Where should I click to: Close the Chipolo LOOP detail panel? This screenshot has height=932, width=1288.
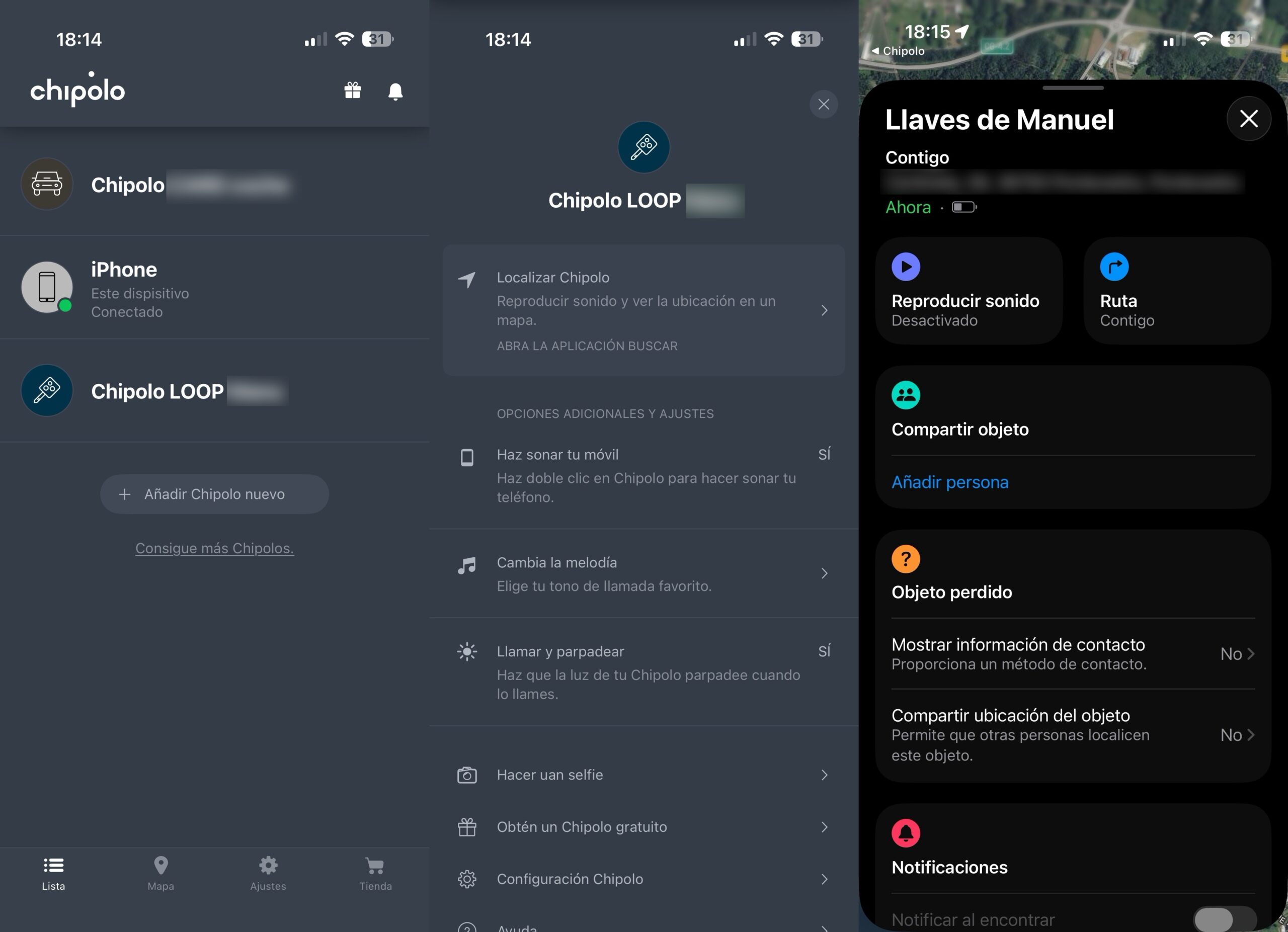pyautogui.click(x=824, y=105)
